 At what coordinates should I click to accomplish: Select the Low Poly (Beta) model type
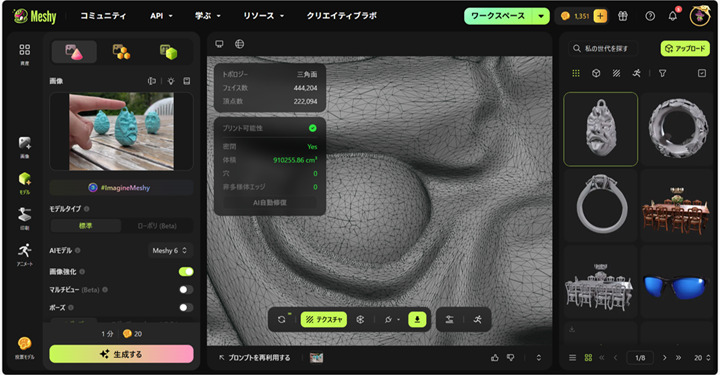click(x=157, y=226)
